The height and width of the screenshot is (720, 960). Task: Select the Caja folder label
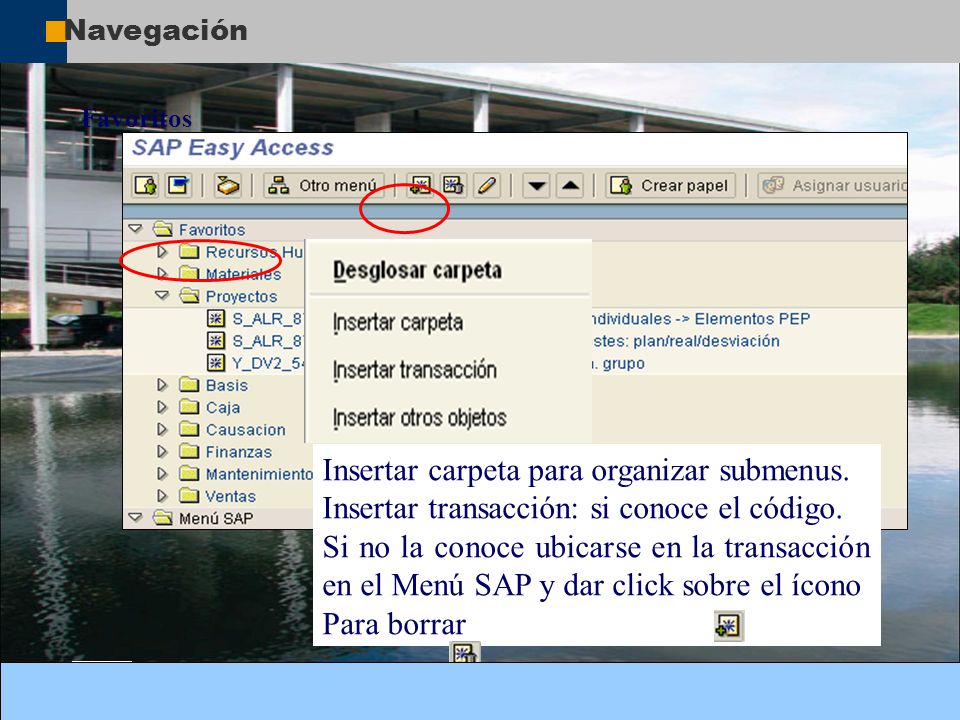tap(223, 407)
